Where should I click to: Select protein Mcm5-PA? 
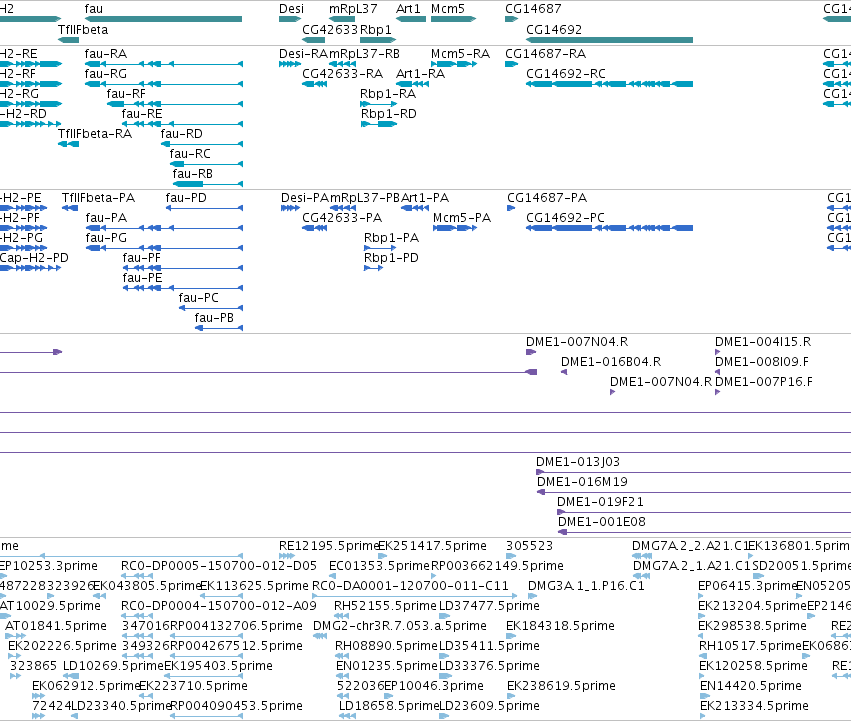click(462, 218)
